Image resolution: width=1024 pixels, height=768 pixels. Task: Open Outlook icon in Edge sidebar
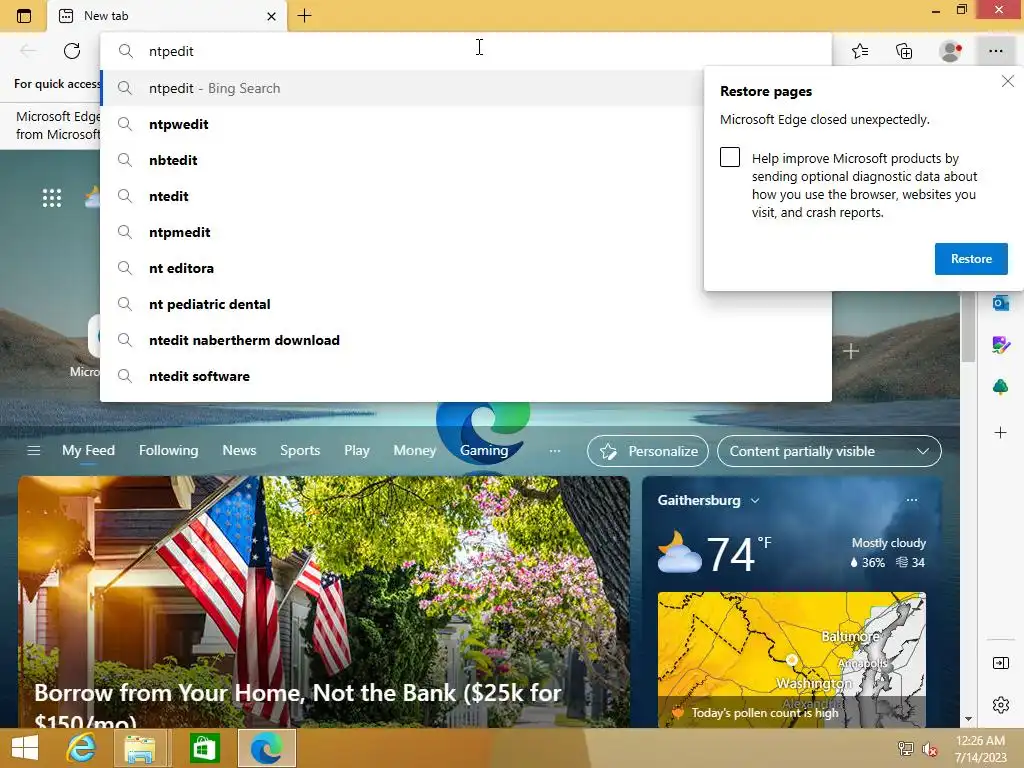[x=1000, y=303]
